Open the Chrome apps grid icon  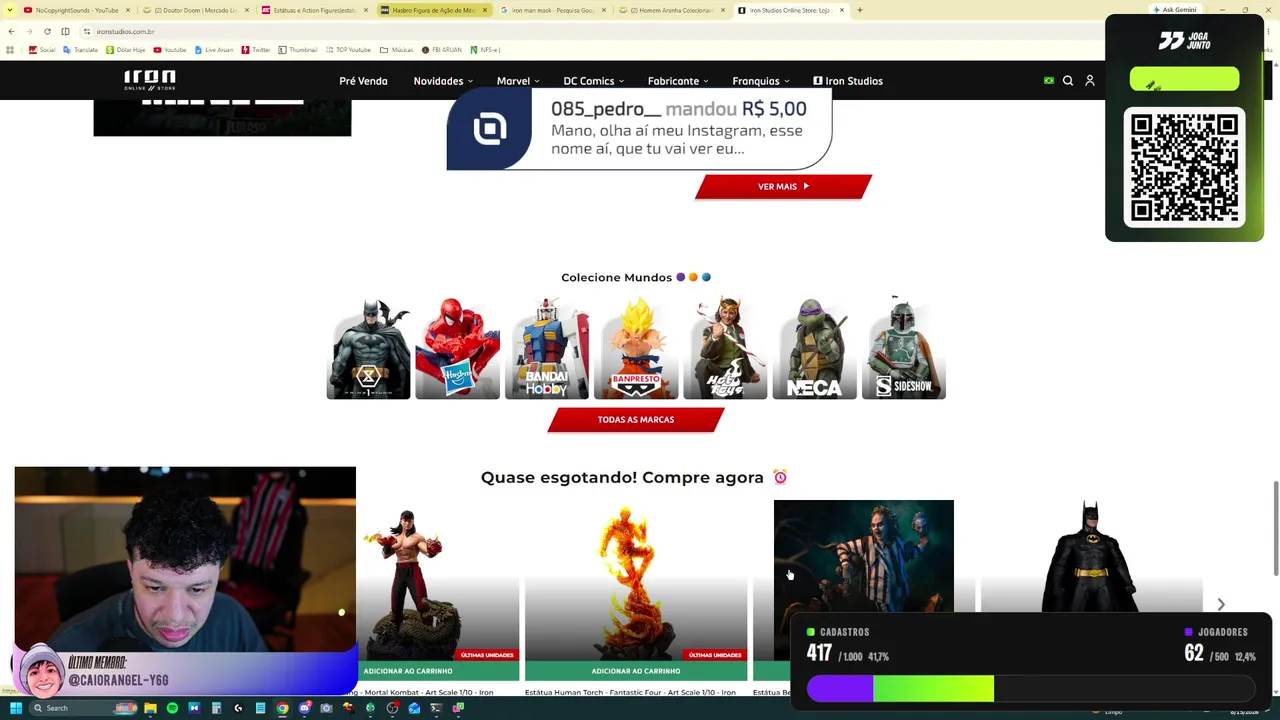10,50
